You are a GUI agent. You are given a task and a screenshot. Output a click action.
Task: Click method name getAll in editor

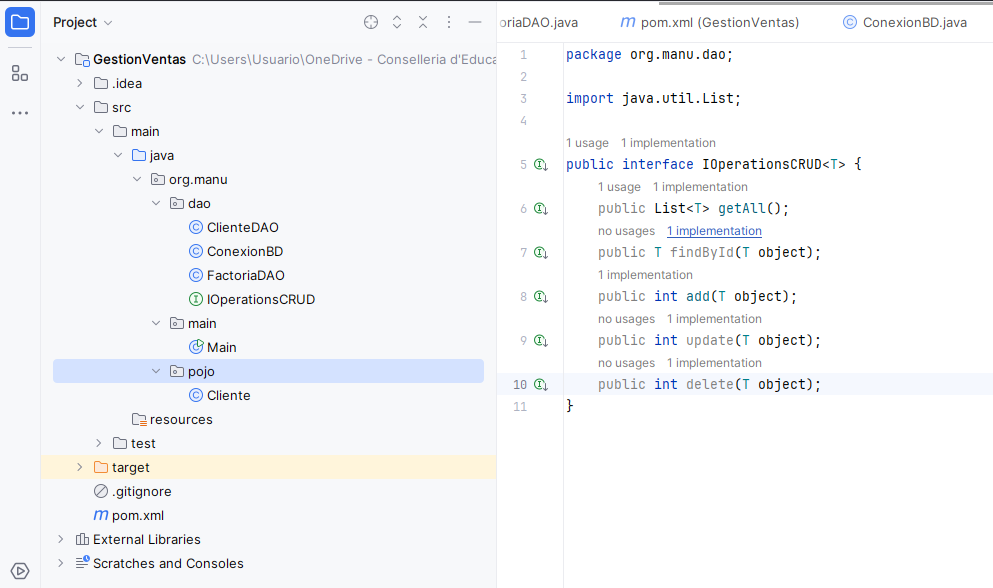point(742,208)
